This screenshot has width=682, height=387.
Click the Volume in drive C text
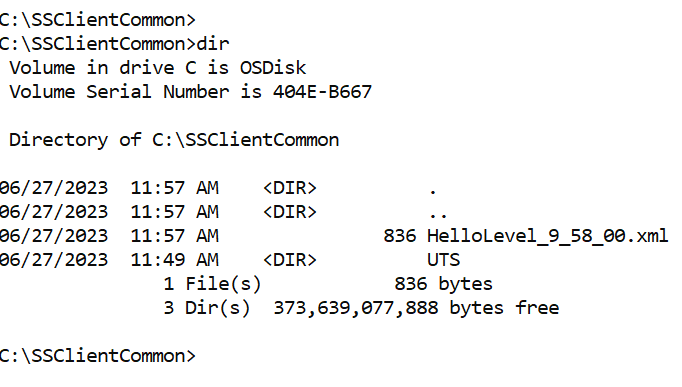click(x=103, y=68)
